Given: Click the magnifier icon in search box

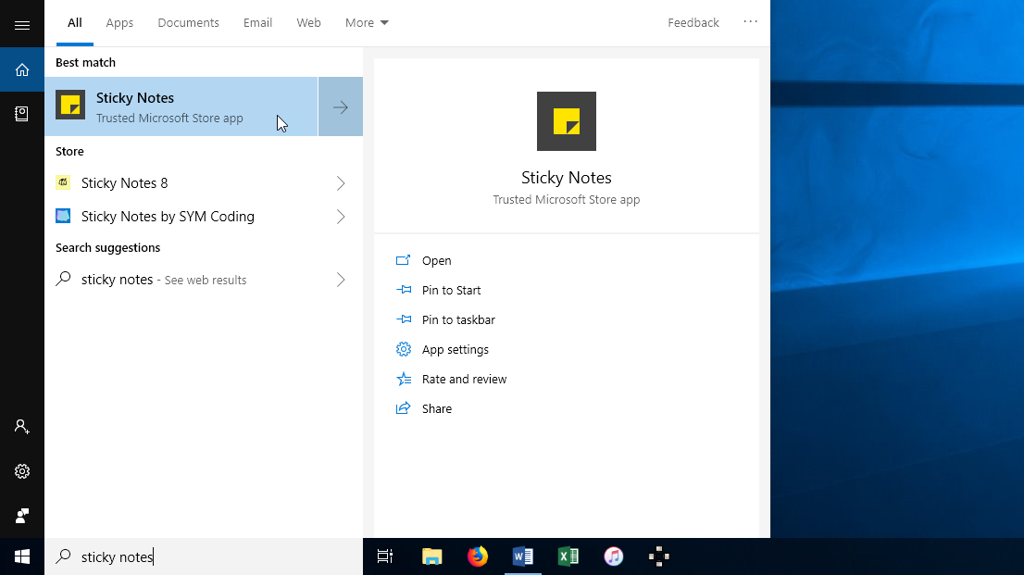Looking at the screenshot, I should pos(63,556).
